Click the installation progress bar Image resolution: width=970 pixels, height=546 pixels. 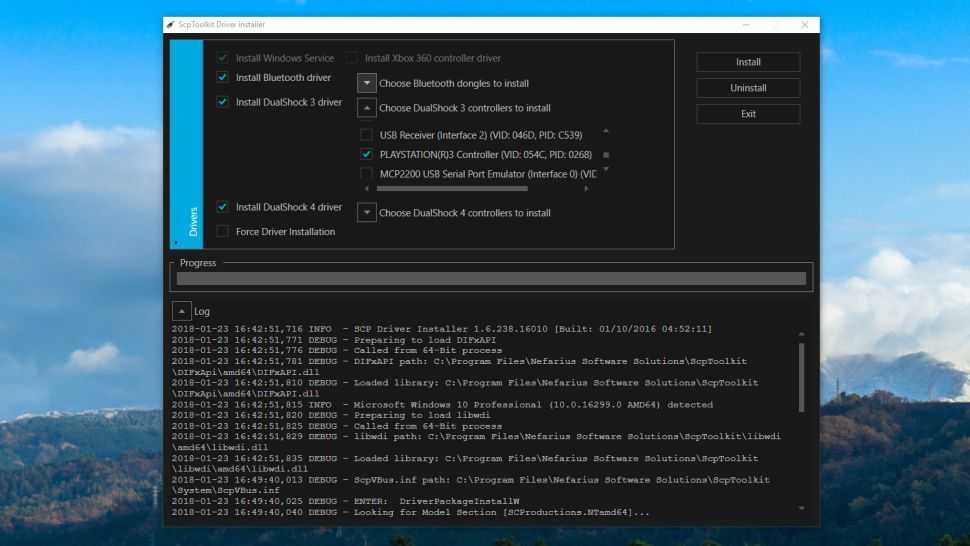491,279
